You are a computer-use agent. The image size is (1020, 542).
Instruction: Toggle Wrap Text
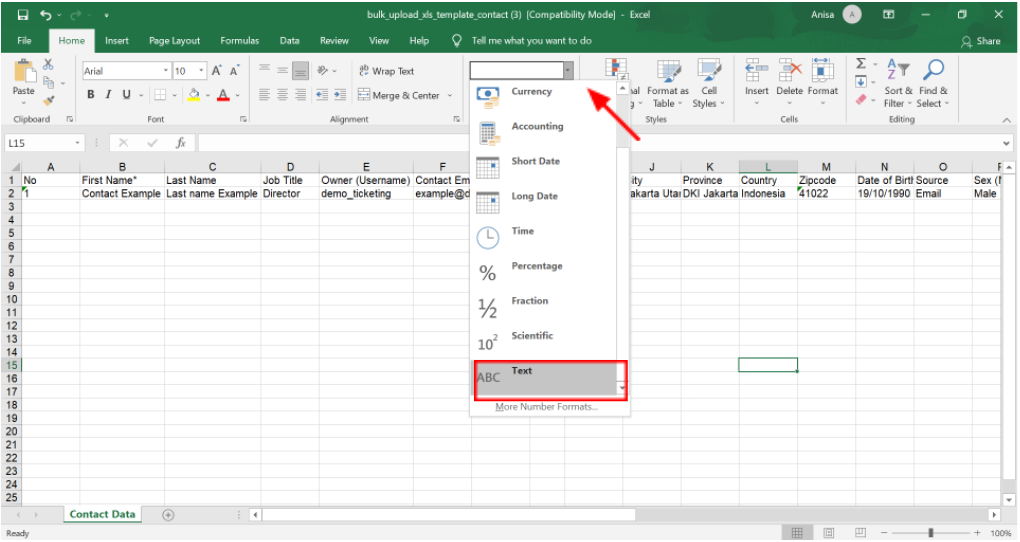(386, 71)
